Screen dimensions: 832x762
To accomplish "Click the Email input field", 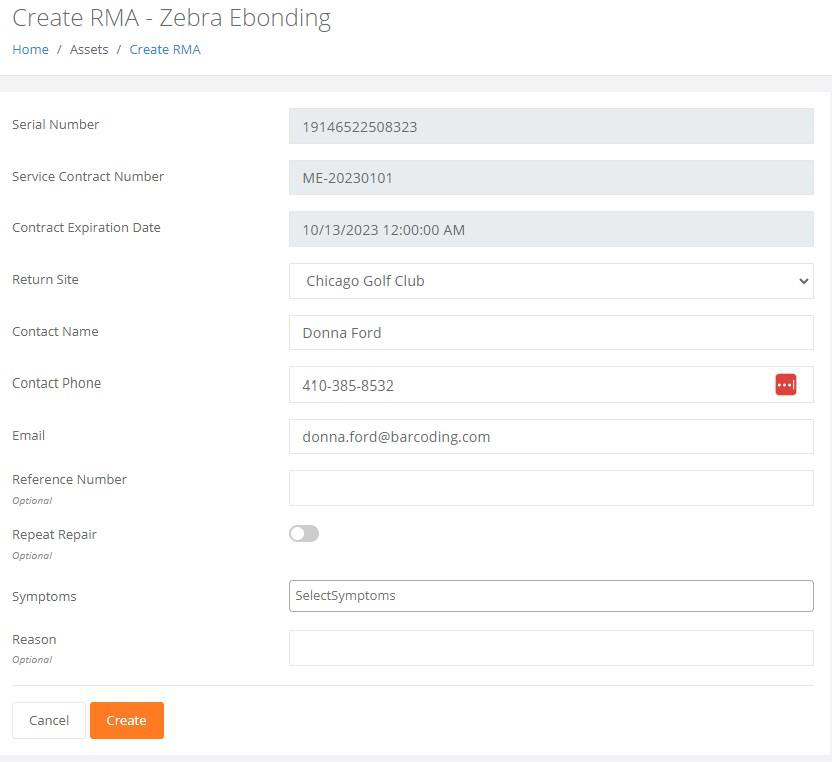I will [551, 436].
